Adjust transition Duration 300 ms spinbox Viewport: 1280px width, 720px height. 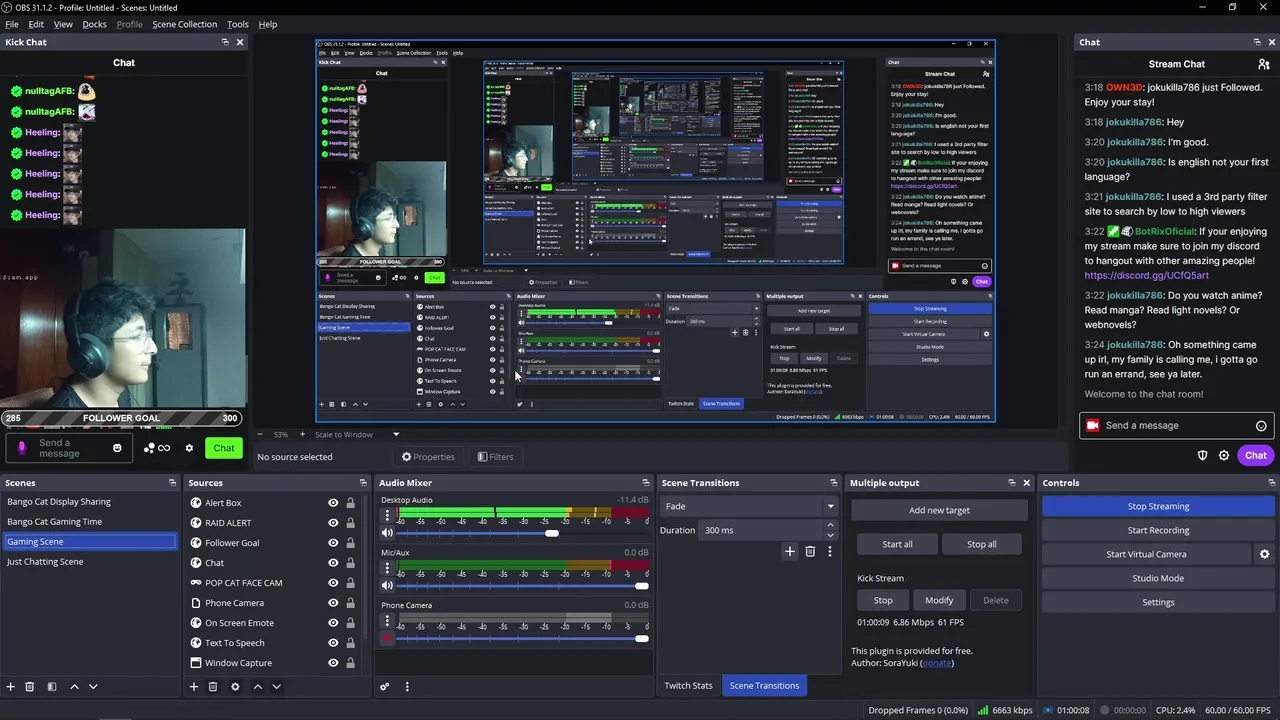[769, 530]
